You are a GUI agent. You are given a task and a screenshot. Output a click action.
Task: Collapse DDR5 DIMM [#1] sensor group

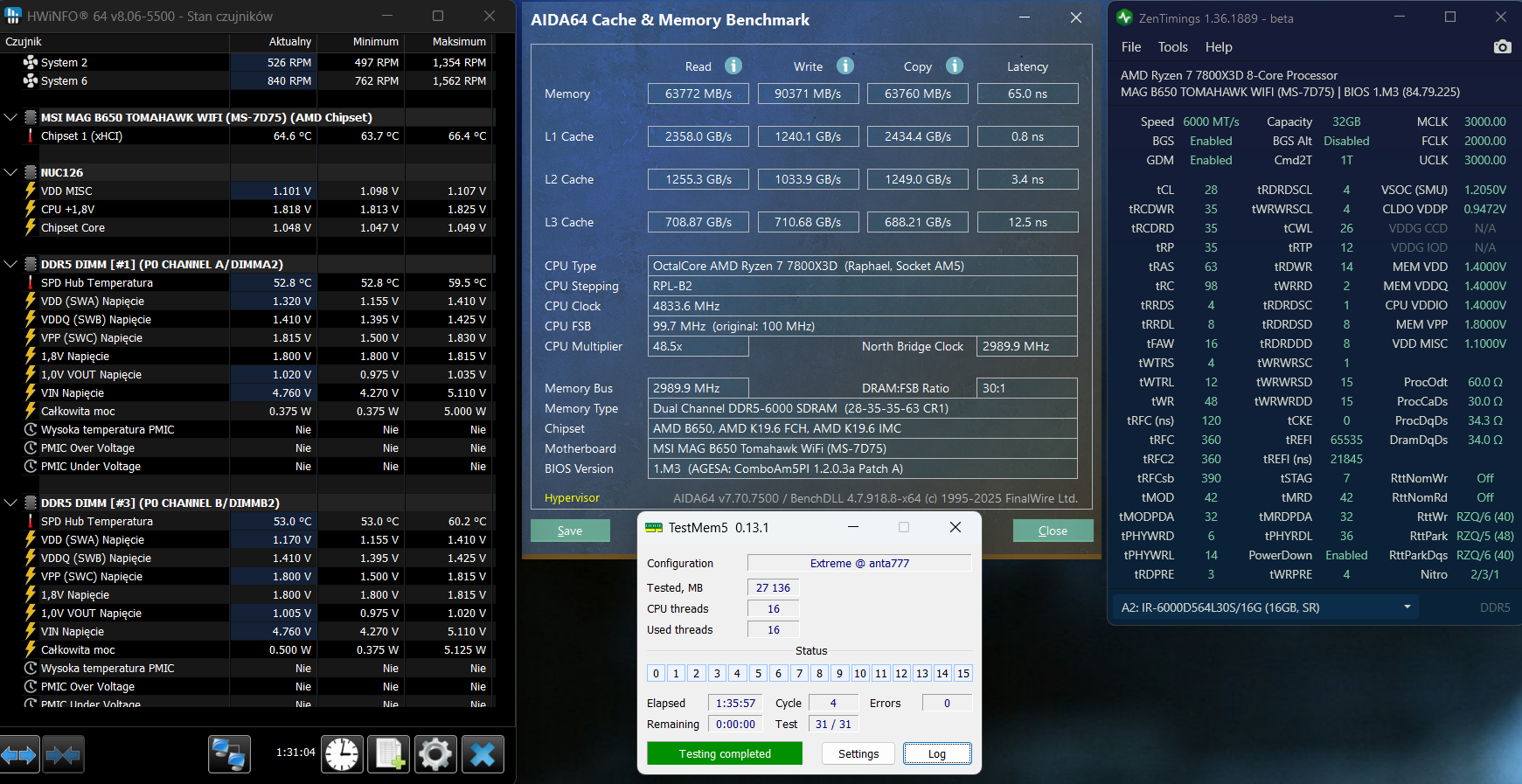tap(10, 264)
